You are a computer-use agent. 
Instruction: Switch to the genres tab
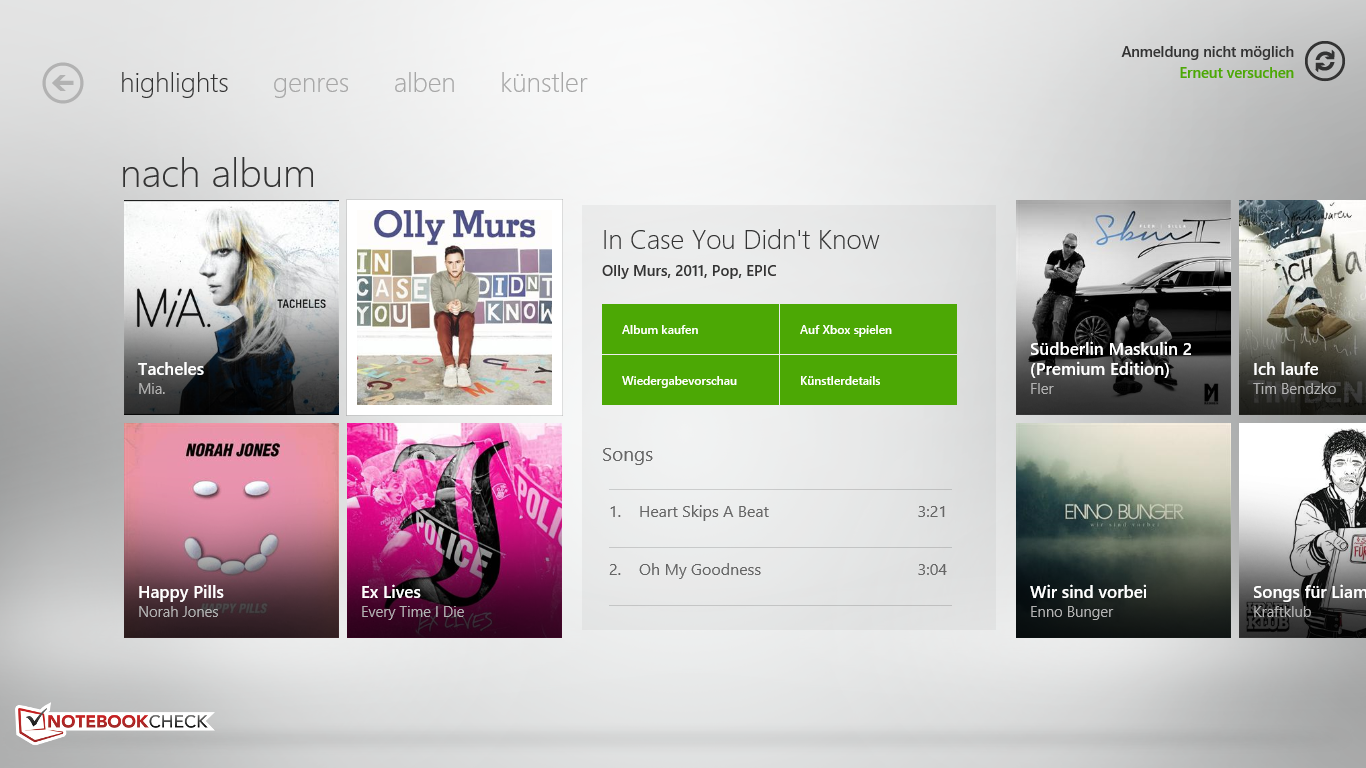311,83
